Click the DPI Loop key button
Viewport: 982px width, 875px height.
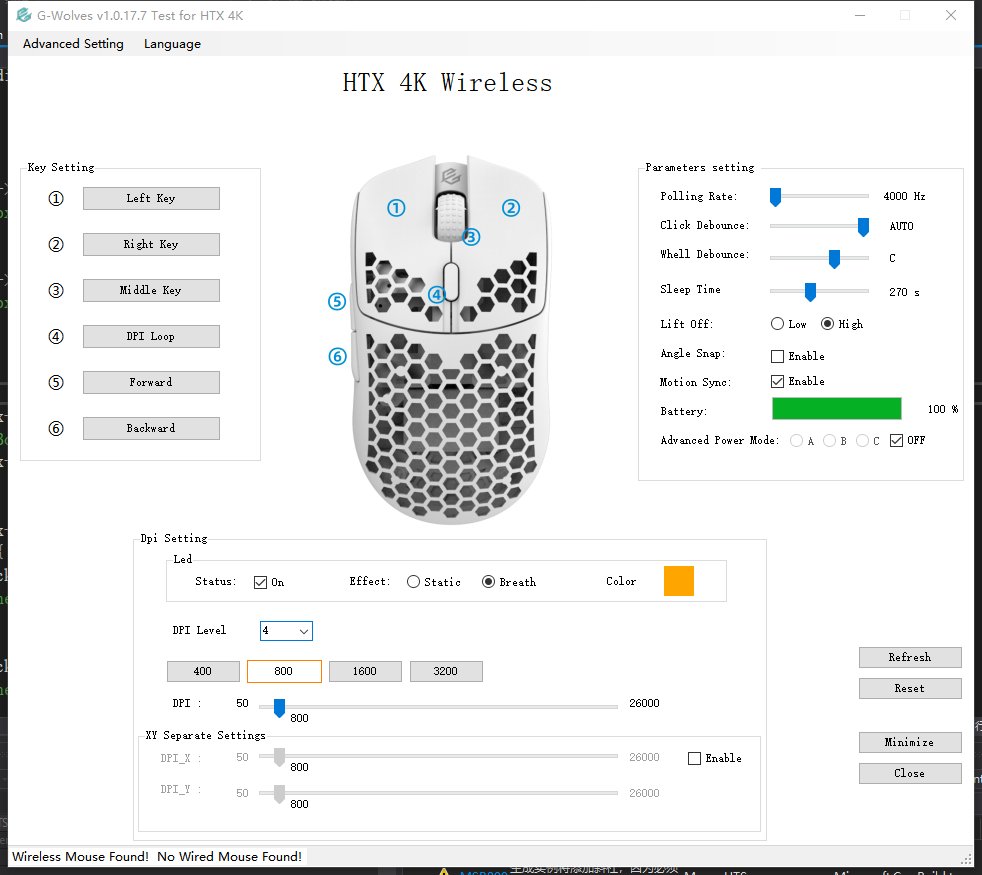151,336
